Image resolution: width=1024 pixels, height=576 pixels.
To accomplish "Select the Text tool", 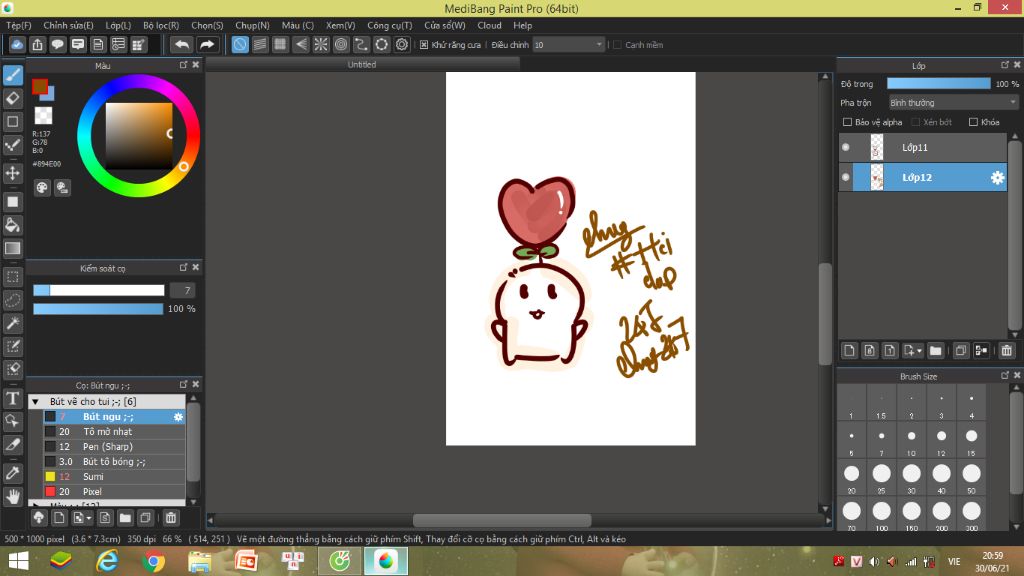I will (x=13, y=398).
